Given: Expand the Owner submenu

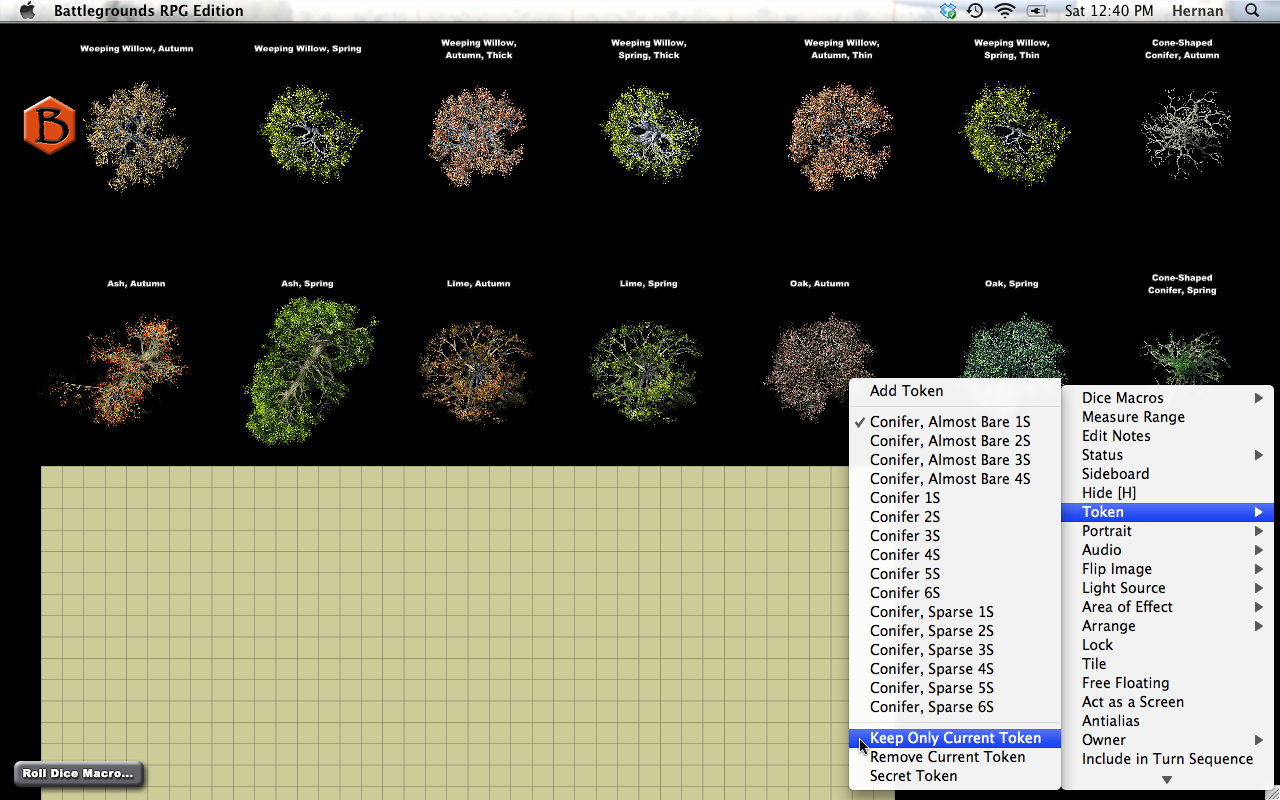Looking at the screenshot, I should (x=1167, y=740).
